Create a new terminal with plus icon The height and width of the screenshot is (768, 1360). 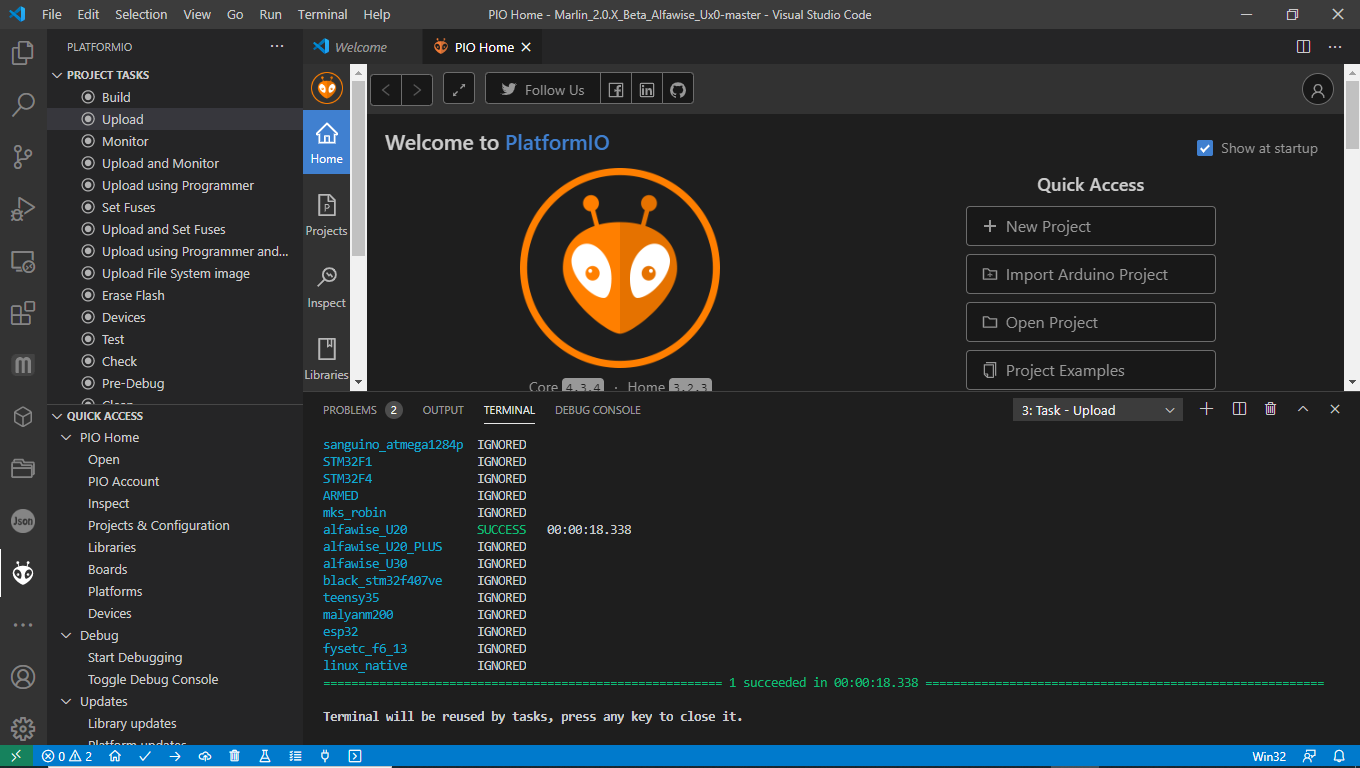(x=1206, y=409)
